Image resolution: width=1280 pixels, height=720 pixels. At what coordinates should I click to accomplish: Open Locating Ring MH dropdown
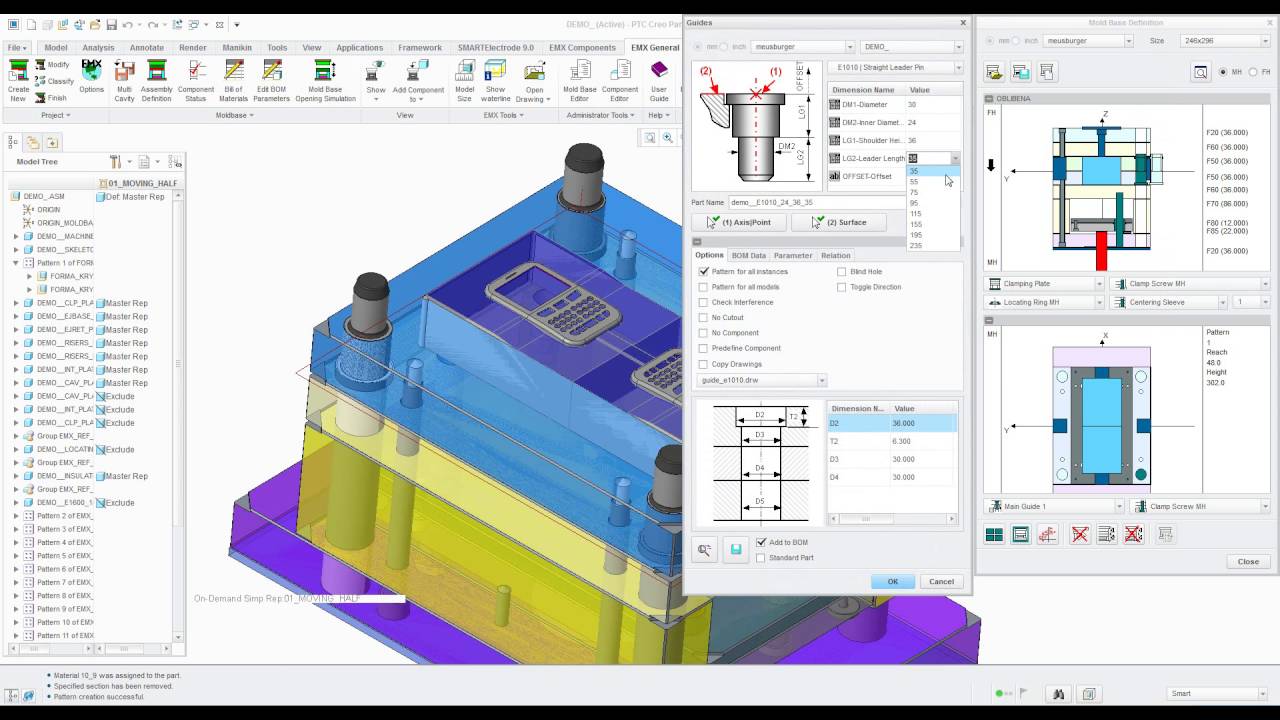(1044, 302)
